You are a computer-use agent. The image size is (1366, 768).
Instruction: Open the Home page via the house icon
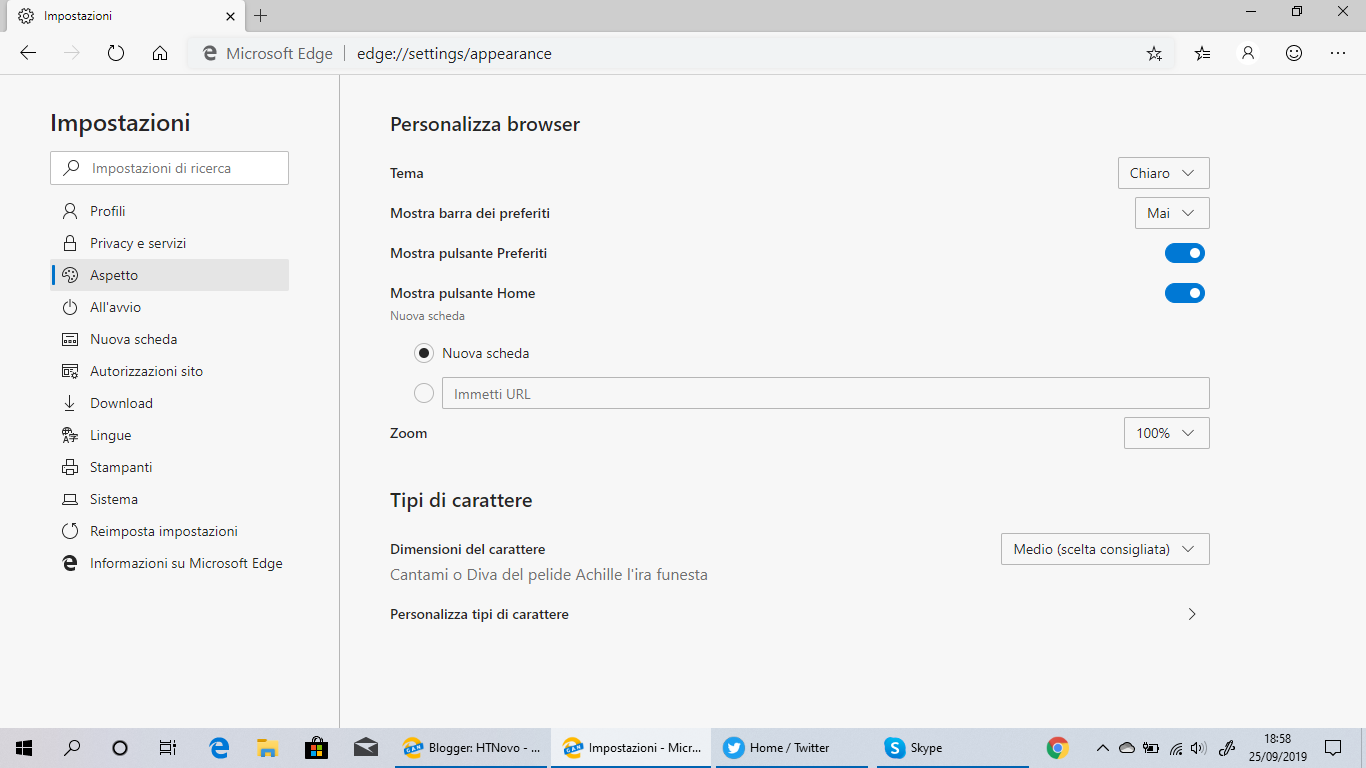click(x=160, y=54)
